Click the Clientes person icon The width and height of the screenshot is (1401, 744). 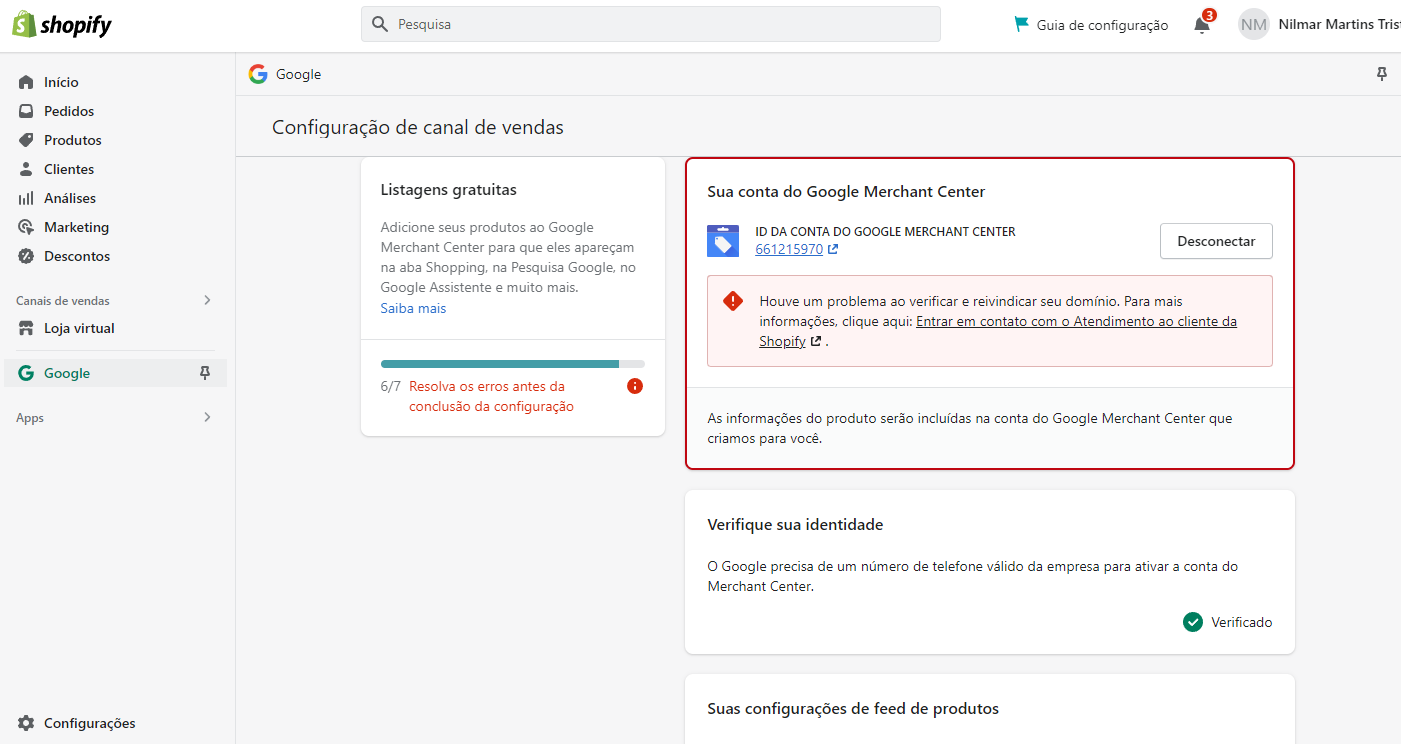click(26, 169)
